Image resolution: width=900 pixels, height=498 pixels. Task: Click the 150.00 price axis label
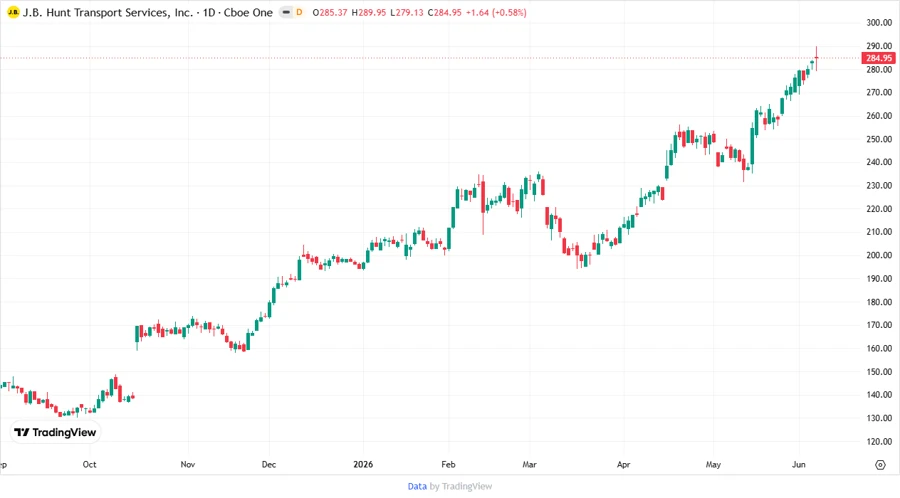pyautogui.click(x=879, y=372)
